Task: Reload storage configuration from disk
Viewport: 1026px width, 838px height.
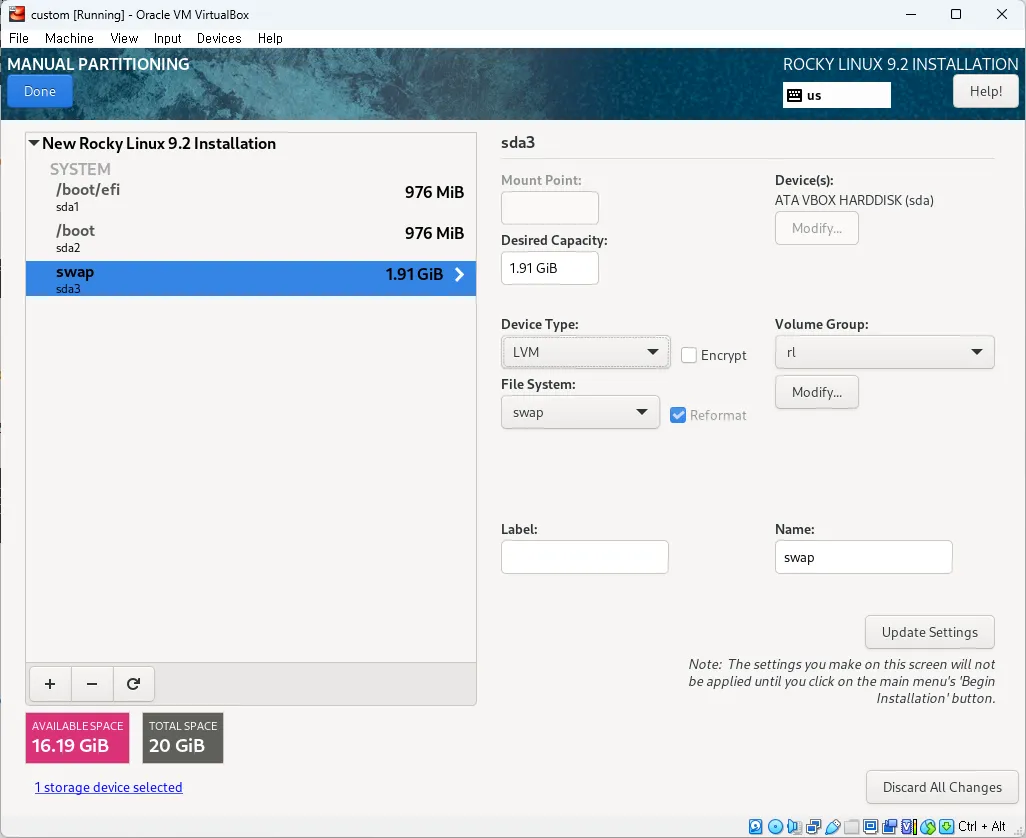Action: [x=133, y=684]
